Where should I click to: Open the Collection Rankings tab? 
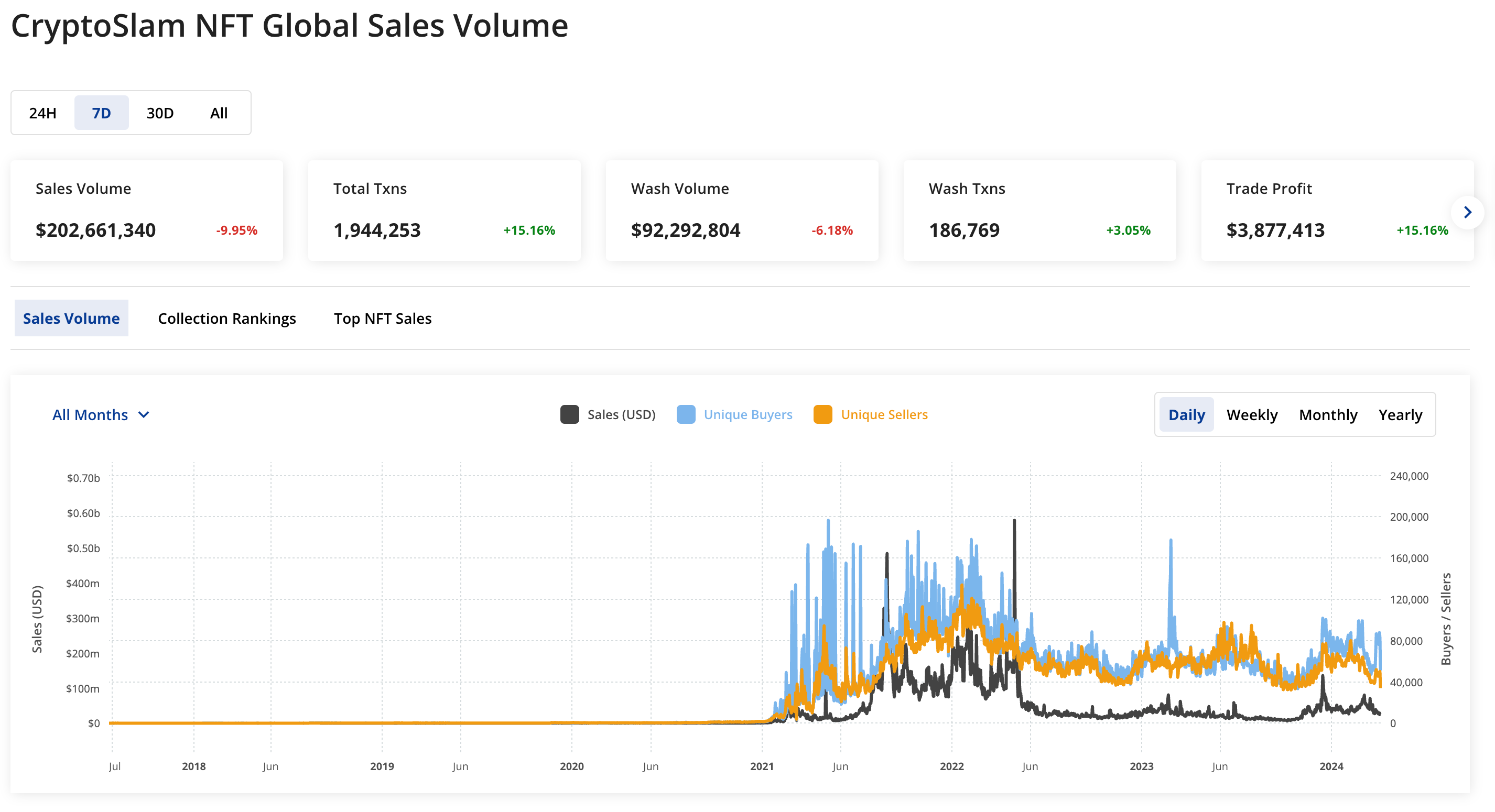pos(227,319)
